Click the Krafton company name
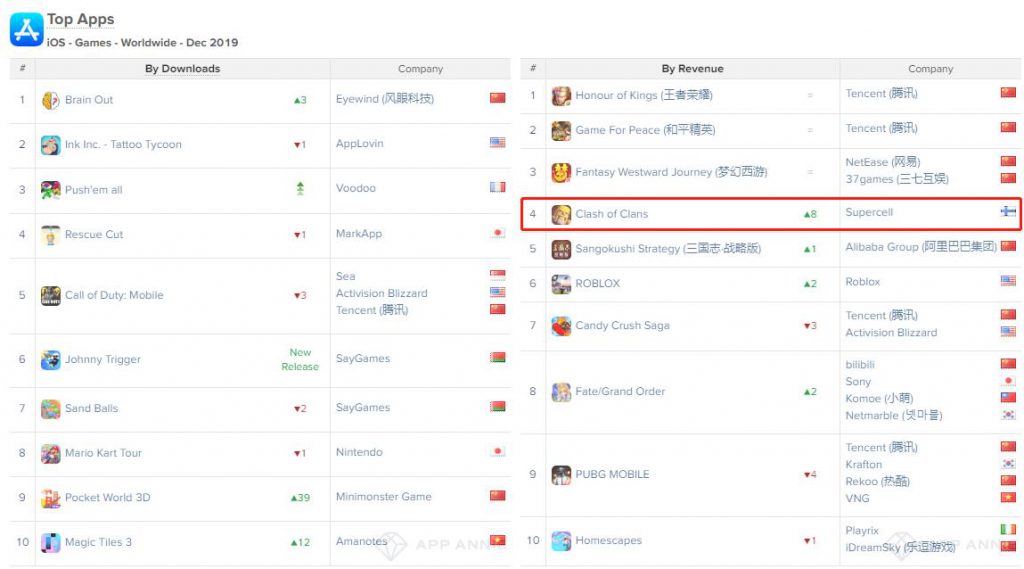 click(864, 464)
